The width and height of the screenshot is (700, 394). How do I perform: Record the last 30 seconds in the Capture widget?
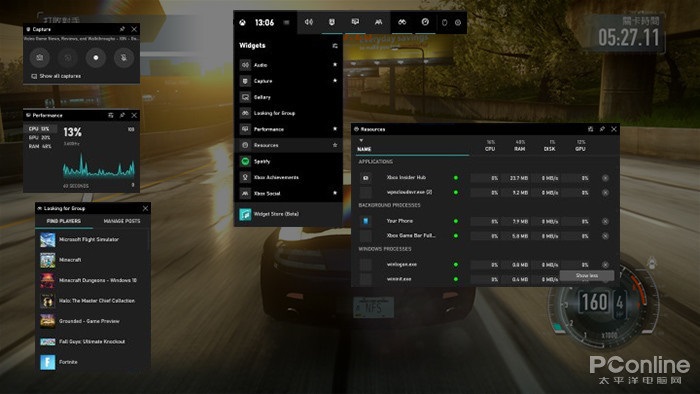pos(68,58)
